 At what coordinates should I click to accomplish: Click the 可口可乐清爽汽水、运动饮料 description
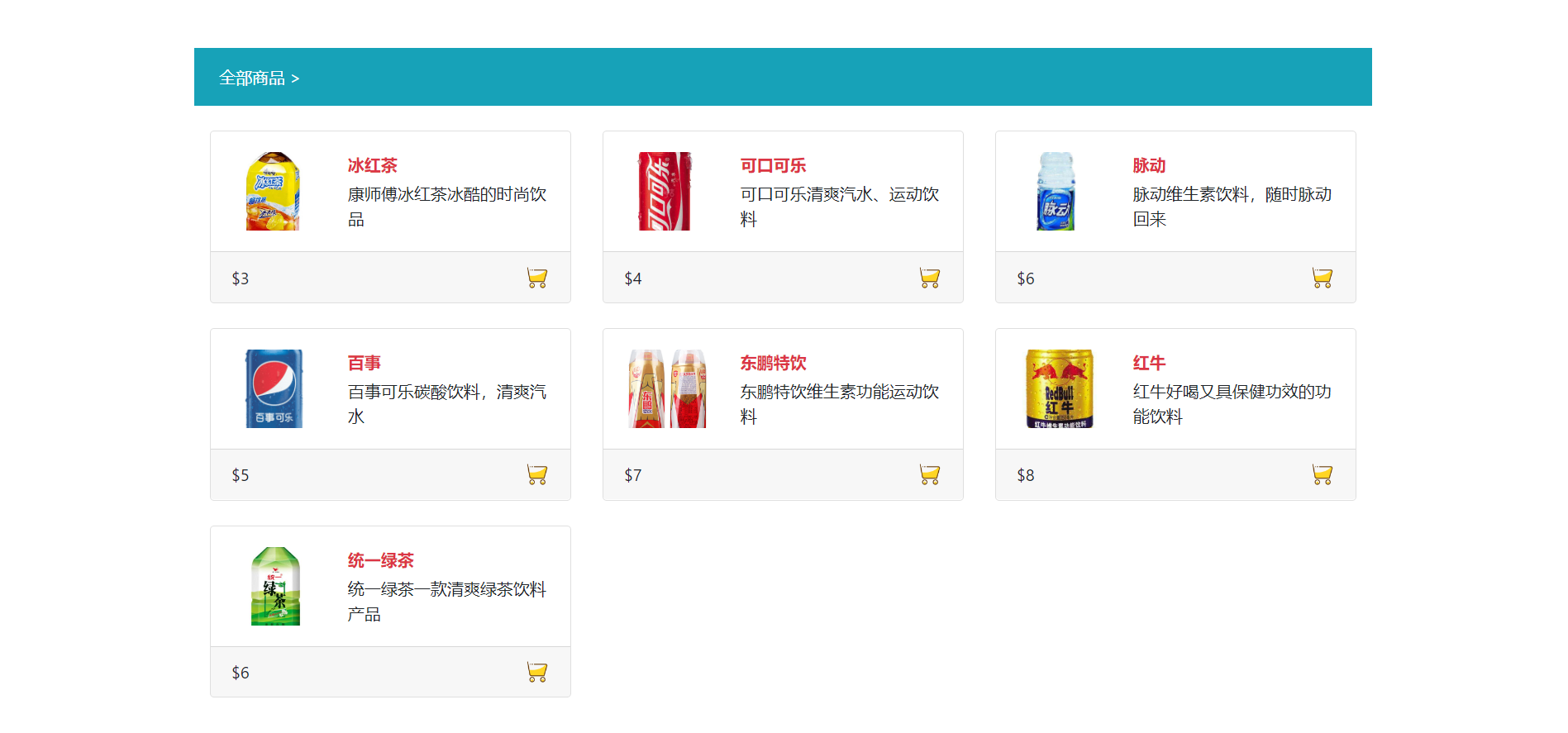pyautogui.click(x=840, y=207)
